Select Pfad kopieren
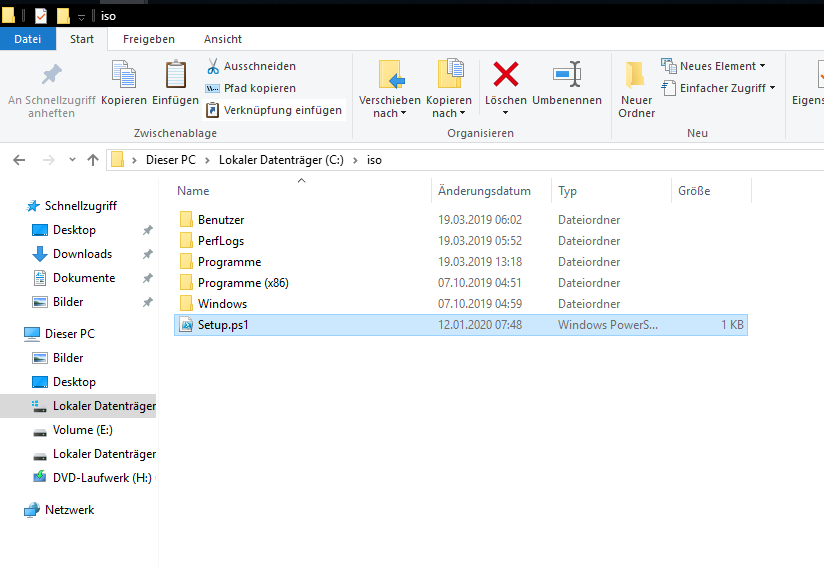 251,88
